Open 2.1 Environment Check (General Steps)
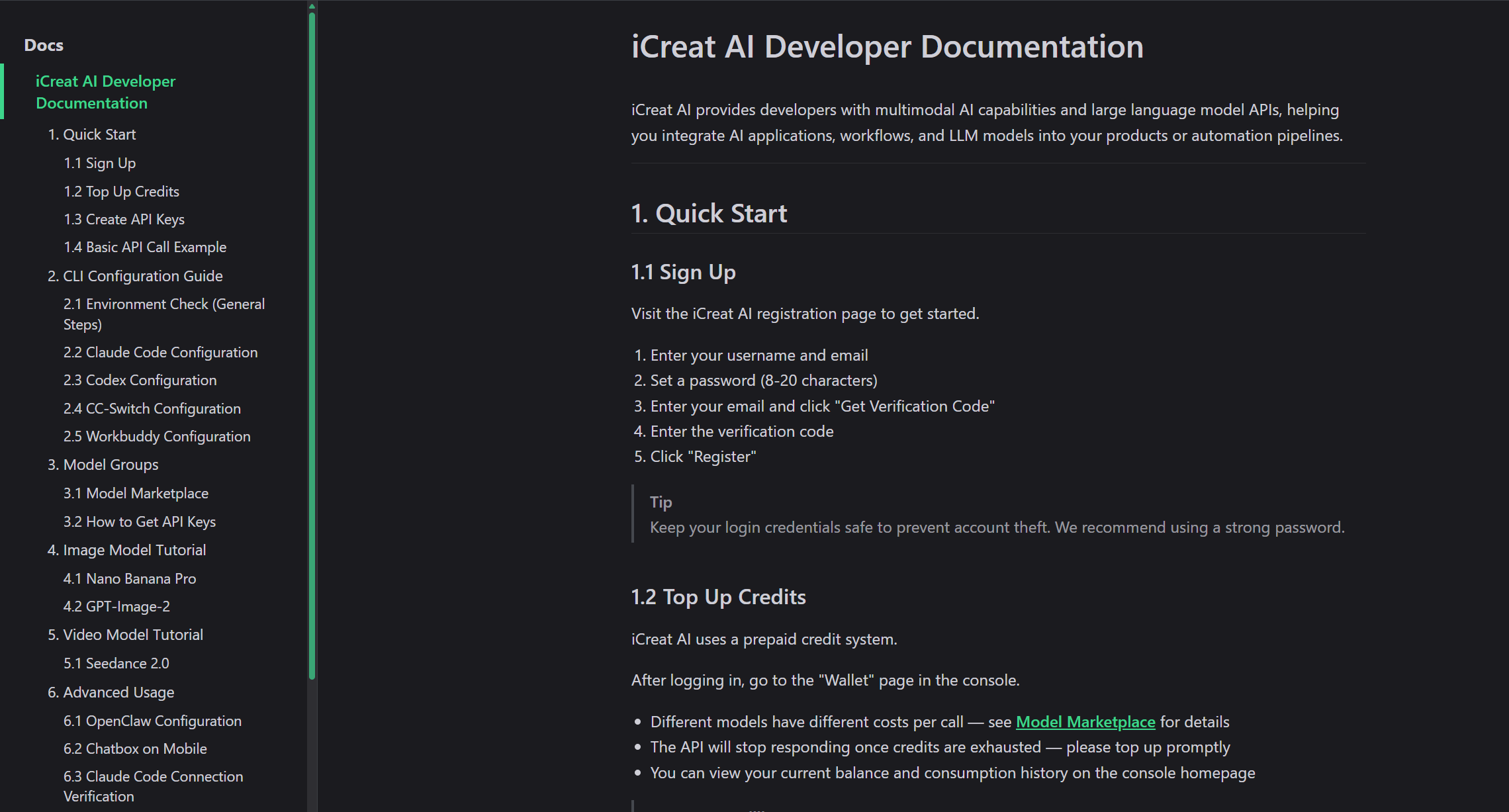1509x812 pixels. click(164, 314)
